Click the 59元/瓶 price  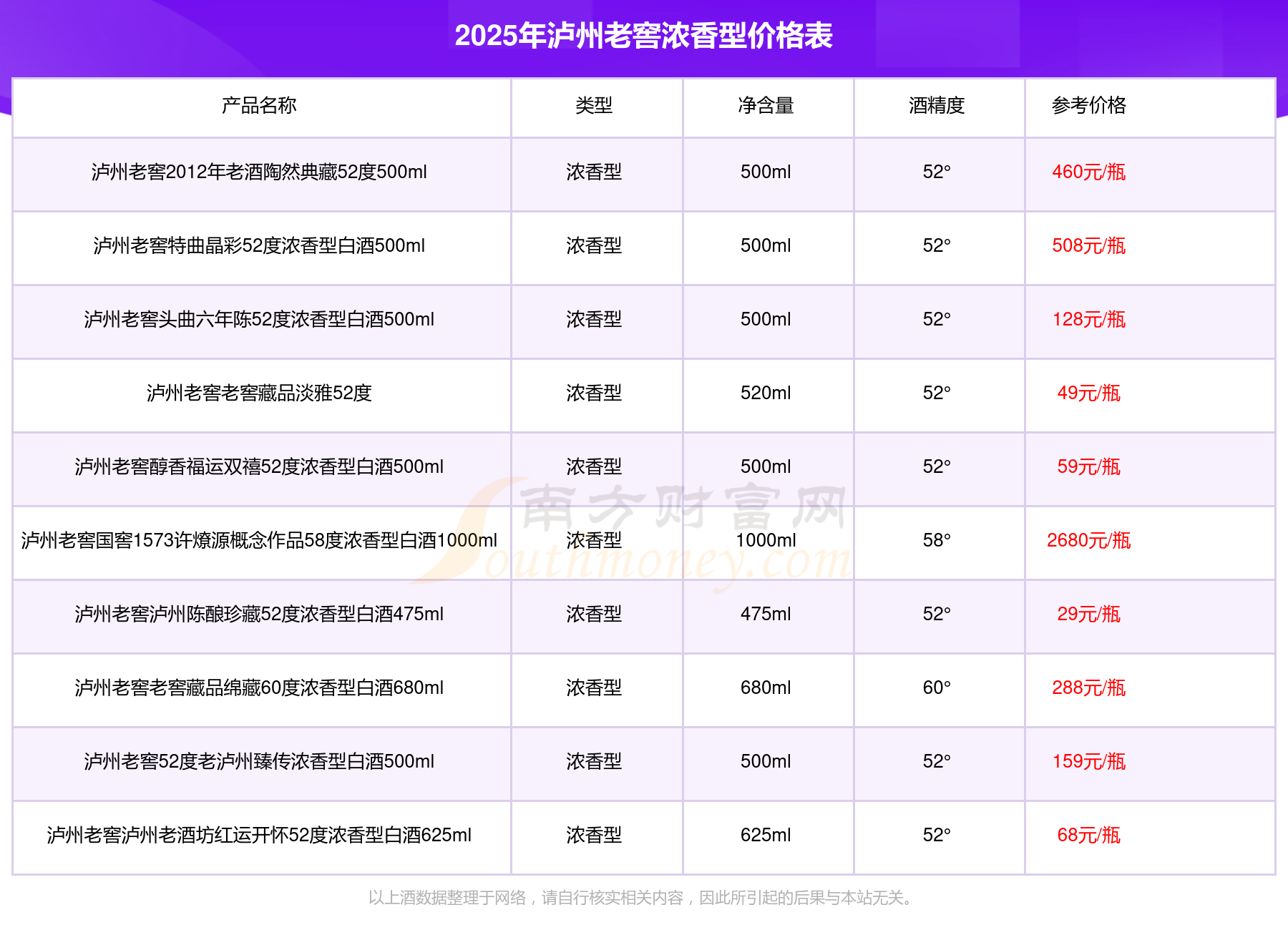(x=1088, y=467)
